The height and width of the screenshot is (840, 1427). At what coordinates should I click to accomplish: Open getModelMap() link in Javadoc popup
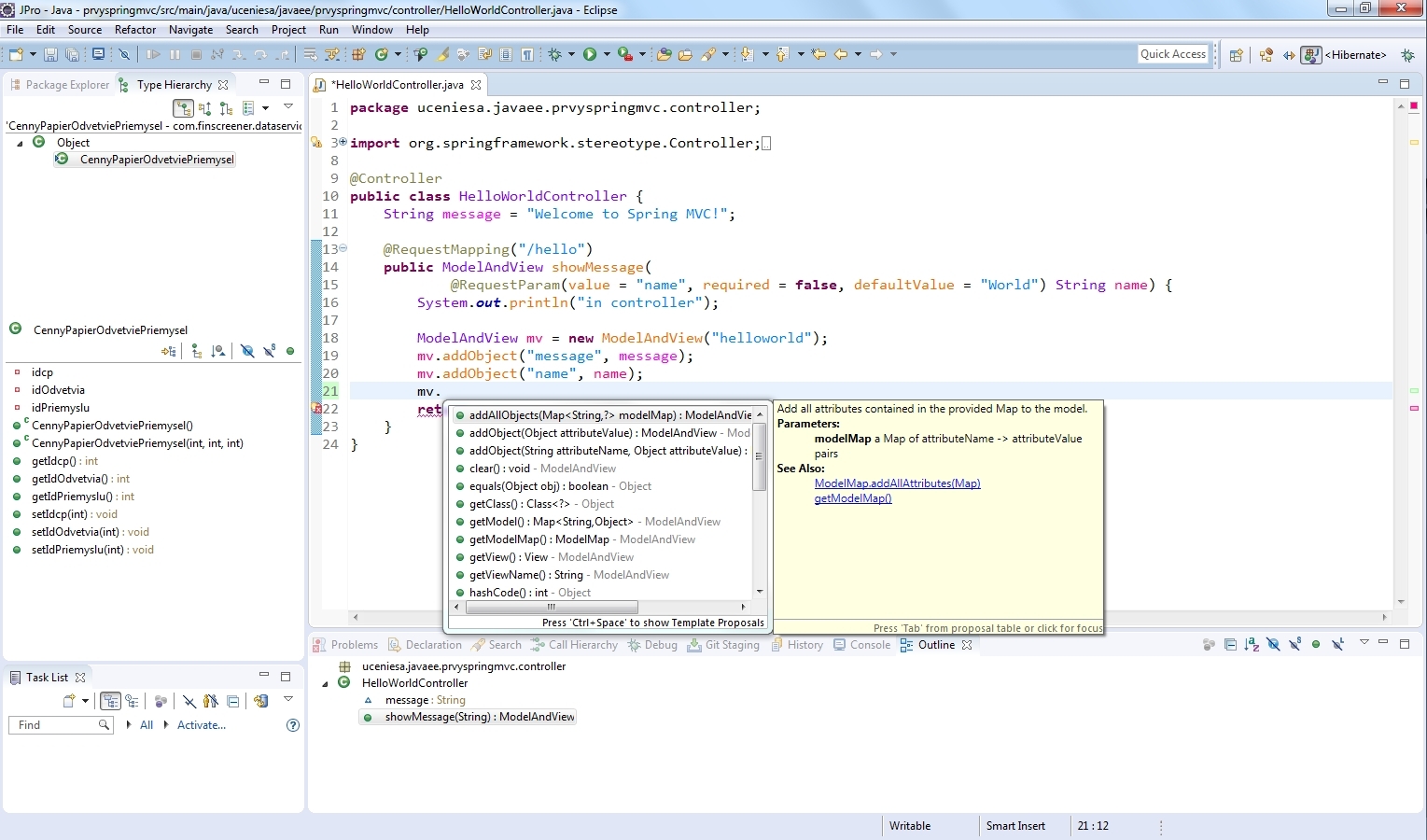(853, 498)
